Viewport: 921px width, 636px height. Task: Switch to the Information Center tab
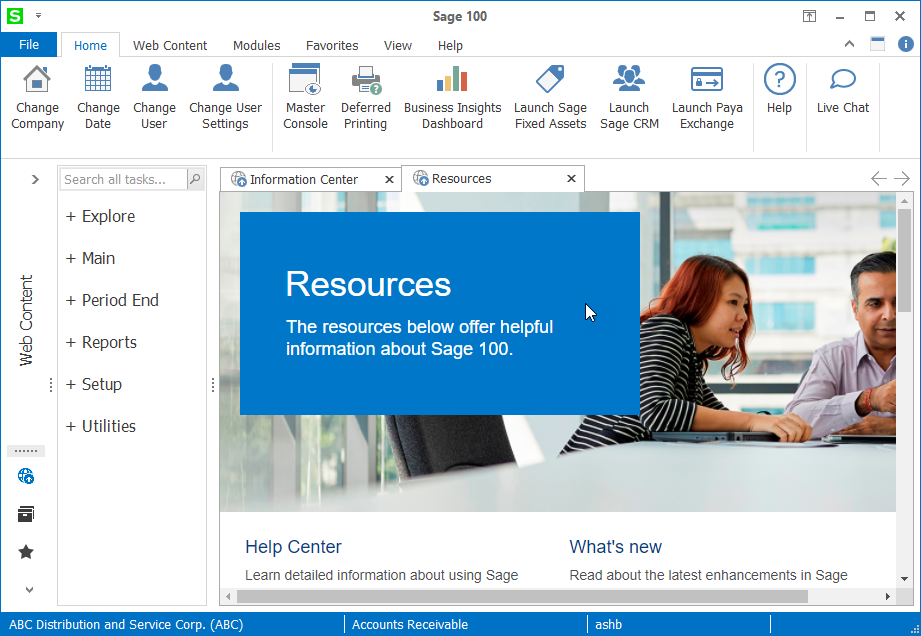click(303, 180)
